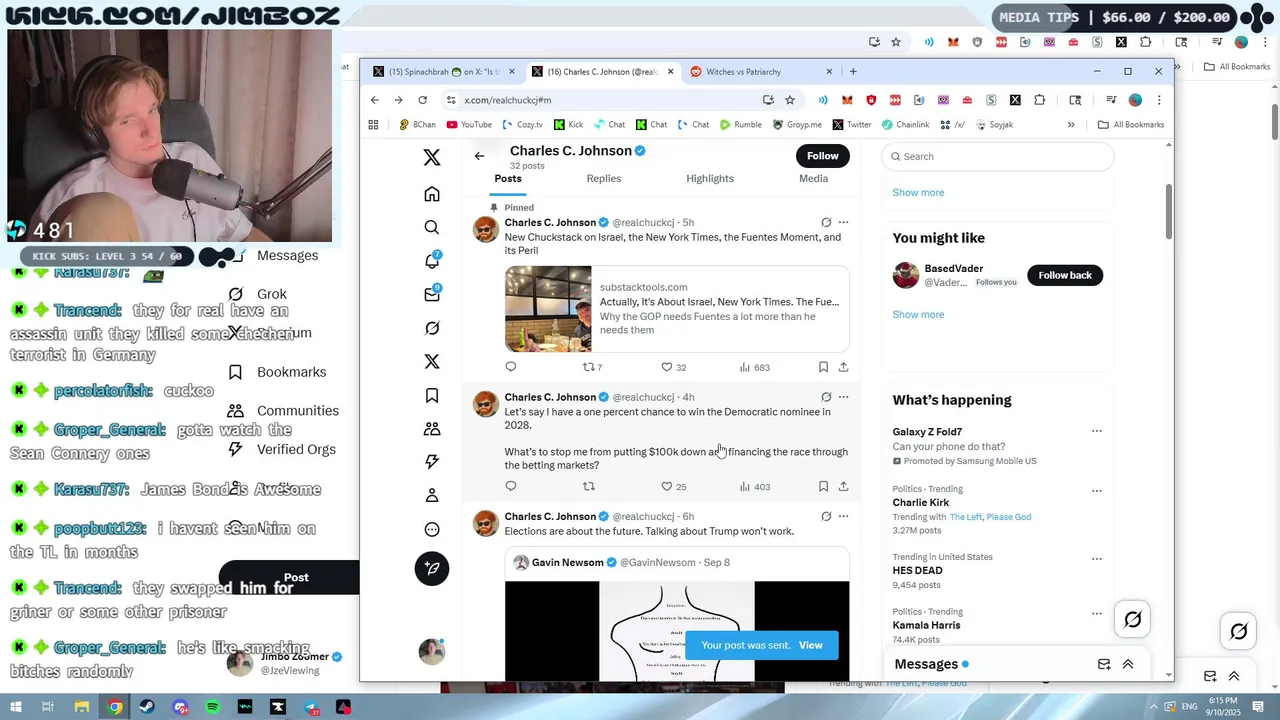This screenshot has height=720, width=1280.
Task: Go back using arrow beside Charles C. Johnson
Action: click(x=479, y=156)
